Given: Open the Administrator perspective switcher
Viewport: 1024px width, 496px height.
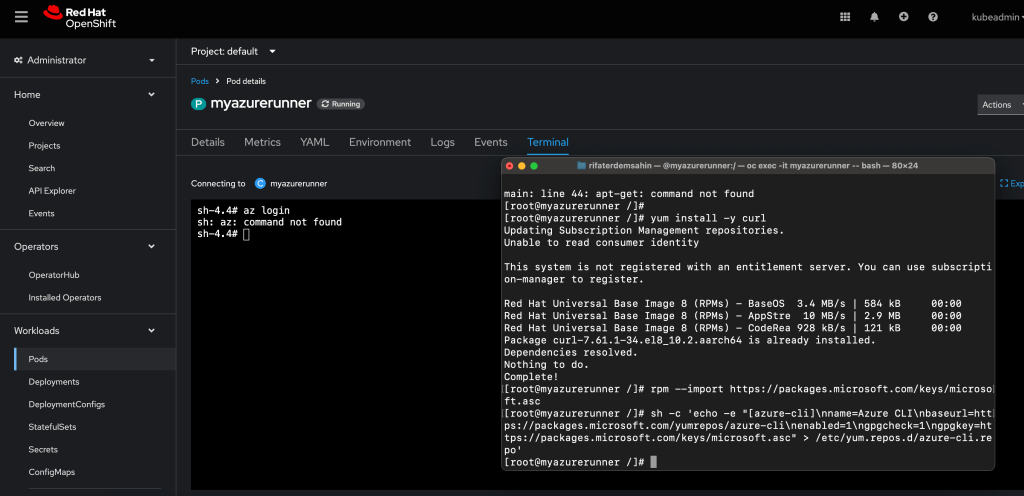Looking at the screenshot, I should (85, 60).
